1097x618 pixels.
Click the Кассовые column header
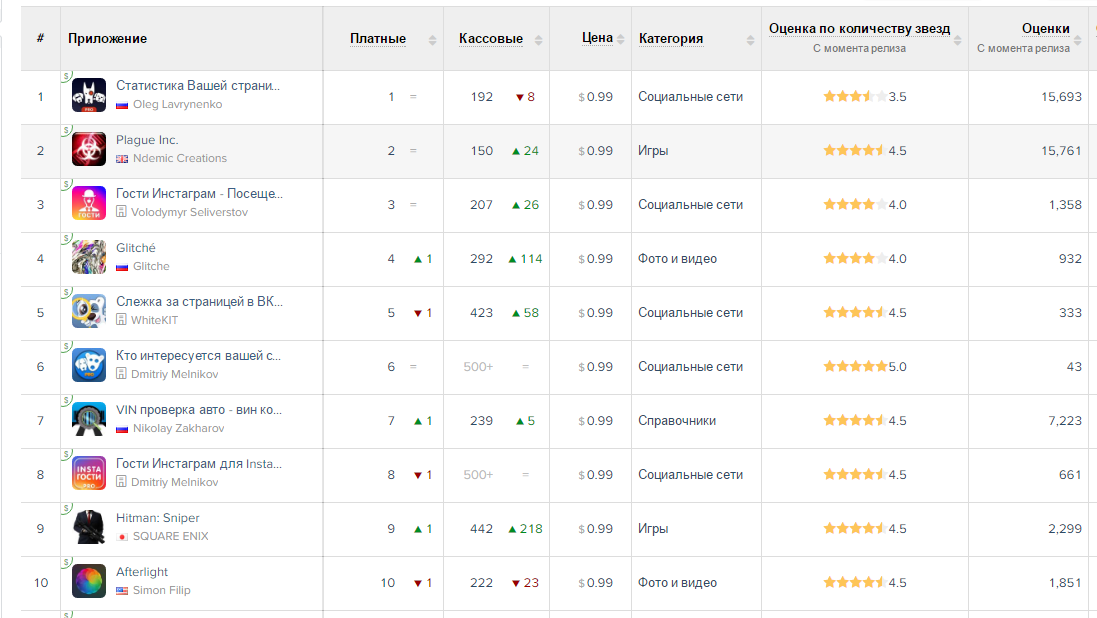tap(491, 38)
